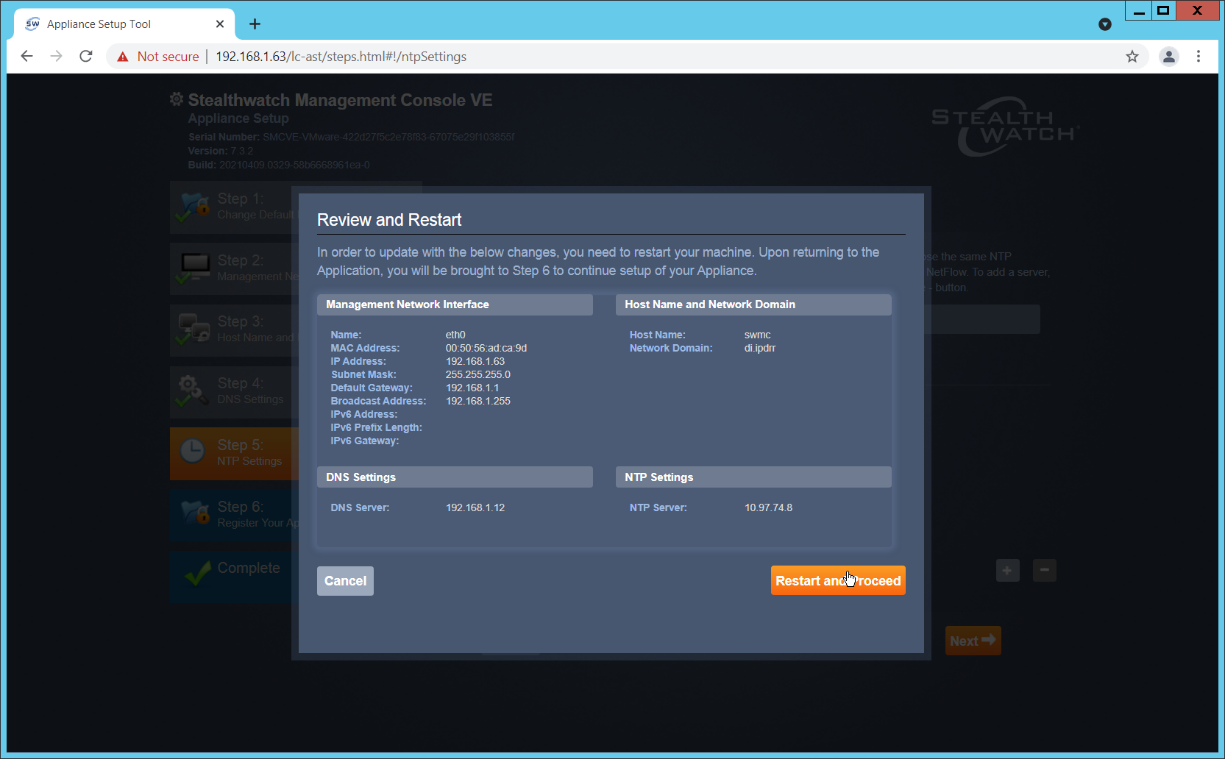Reload the current page
Viewport: 1225px width, 759px height.
coord(86,57)
